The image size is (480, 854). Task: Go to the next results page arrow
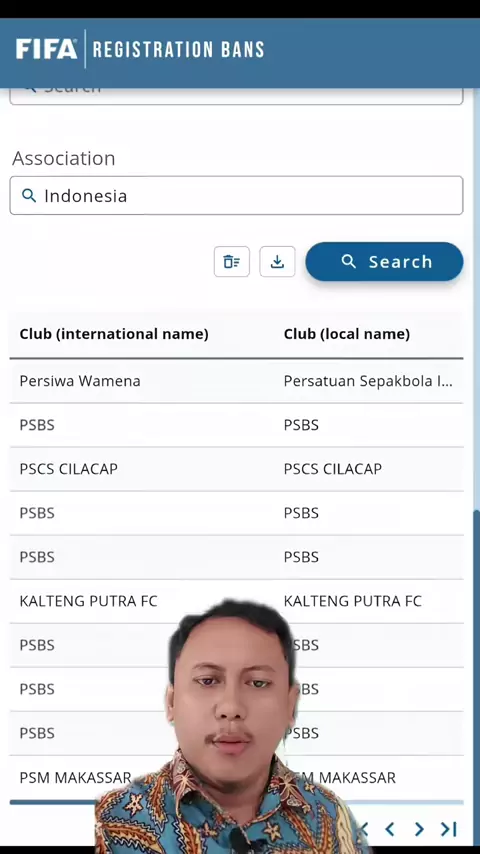pos(419,829)
